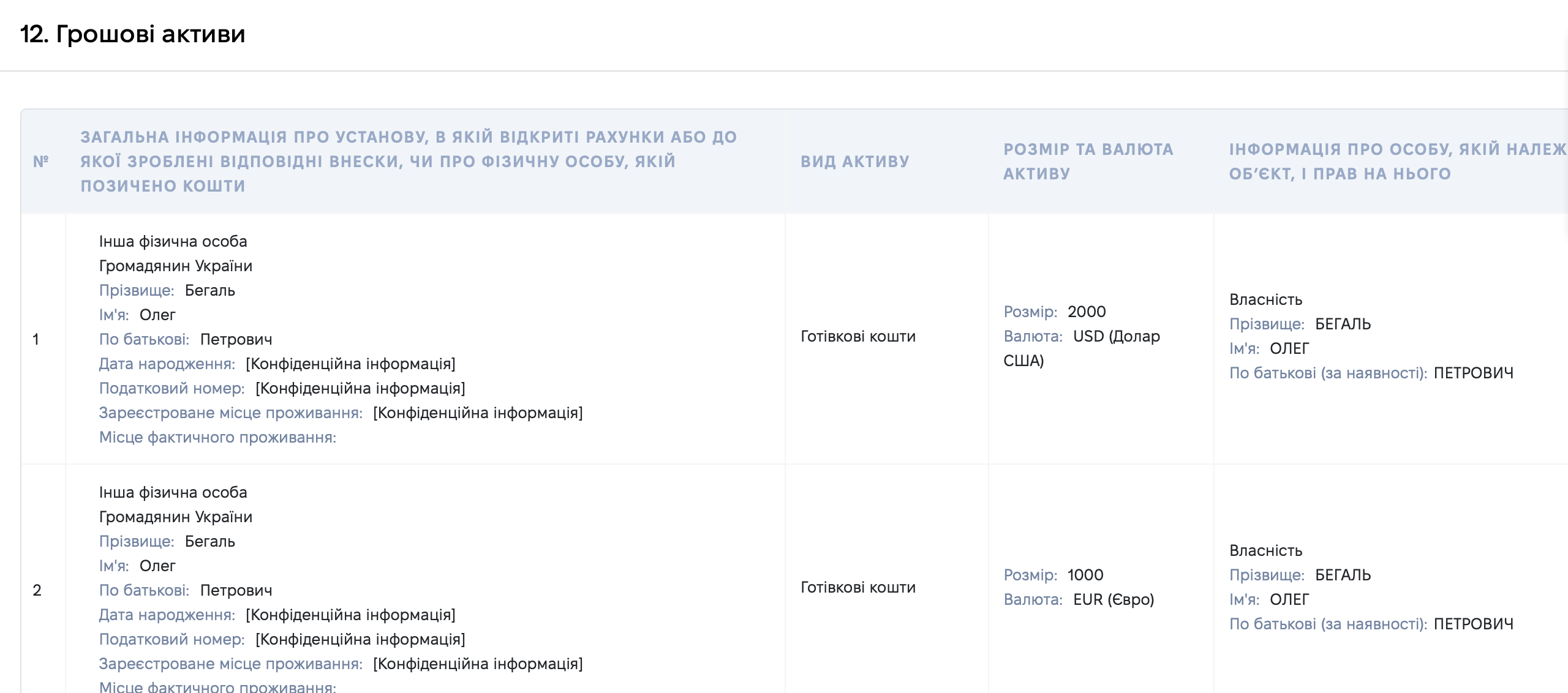The width and height of the screenshot is (1568, 693).
Task: Click 'ПЕТРОВИЧ' patronymic in the second row
Action: [1474, 624]
